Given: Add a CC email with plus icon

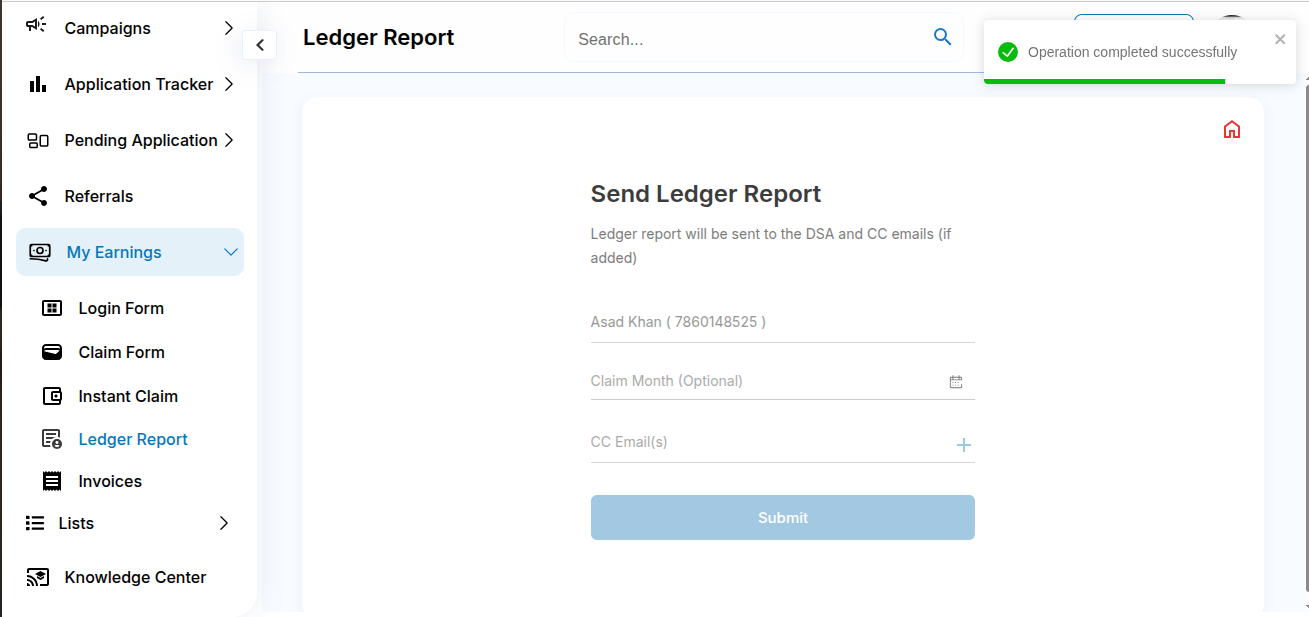Looking at the screenshot, I should [x=963, y=445].
